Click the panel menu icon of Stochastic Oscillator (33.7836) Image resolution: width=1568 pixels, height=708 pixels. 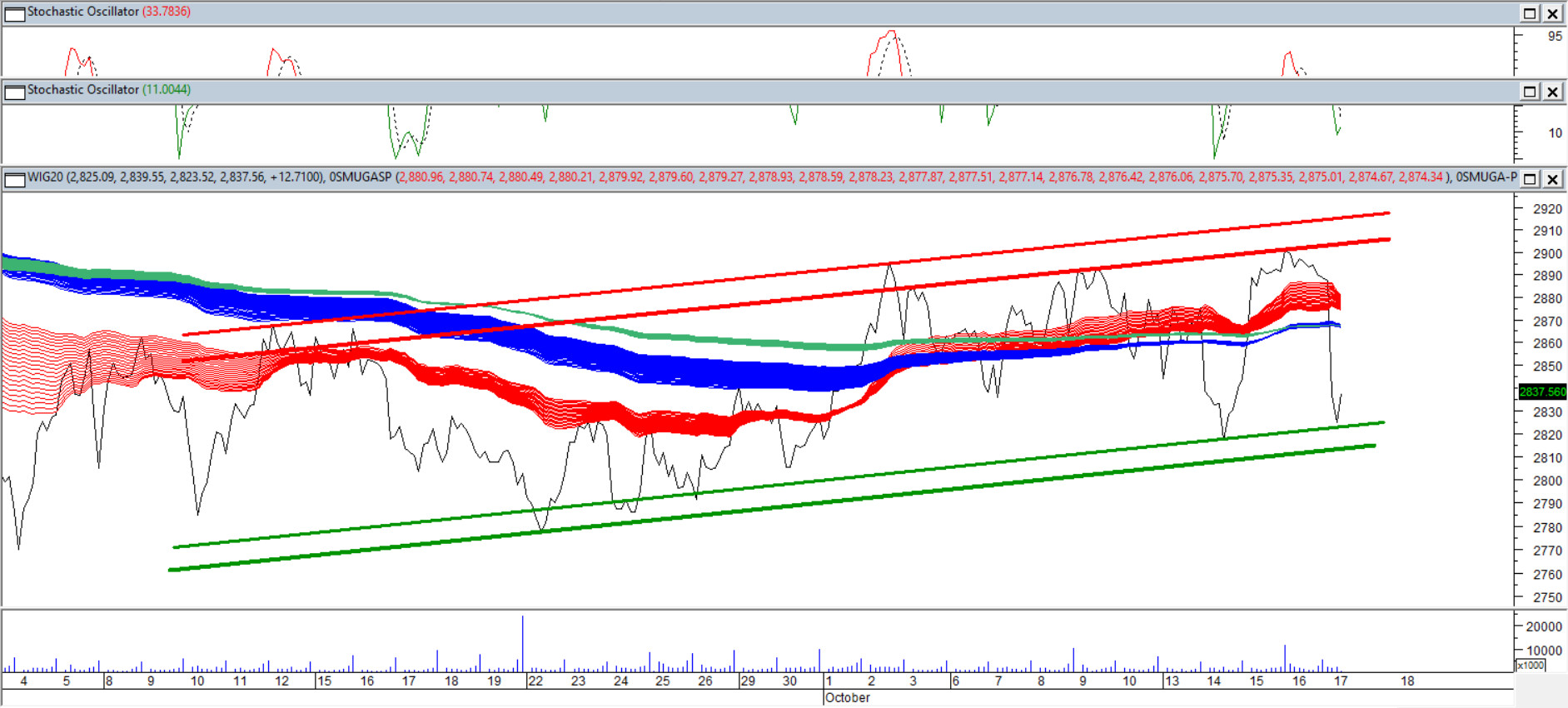click(x=15, y=13)
